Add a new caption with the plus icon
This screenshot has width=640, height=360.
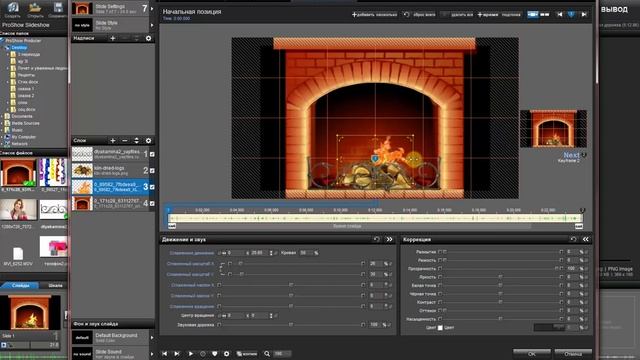113,38
